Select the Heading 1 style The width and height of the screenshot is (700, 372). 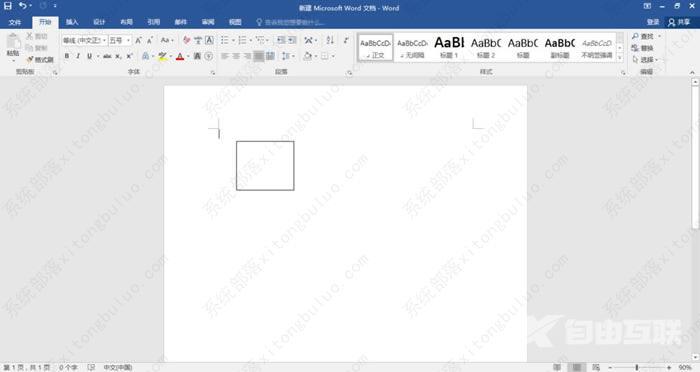(x=449, y=47)
